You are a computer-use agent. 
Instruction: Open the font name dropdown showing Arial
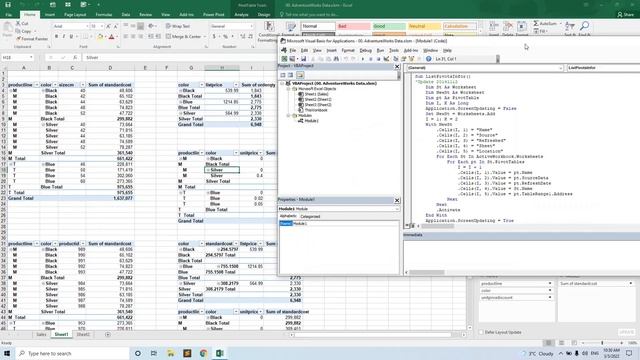coord(87,26)
